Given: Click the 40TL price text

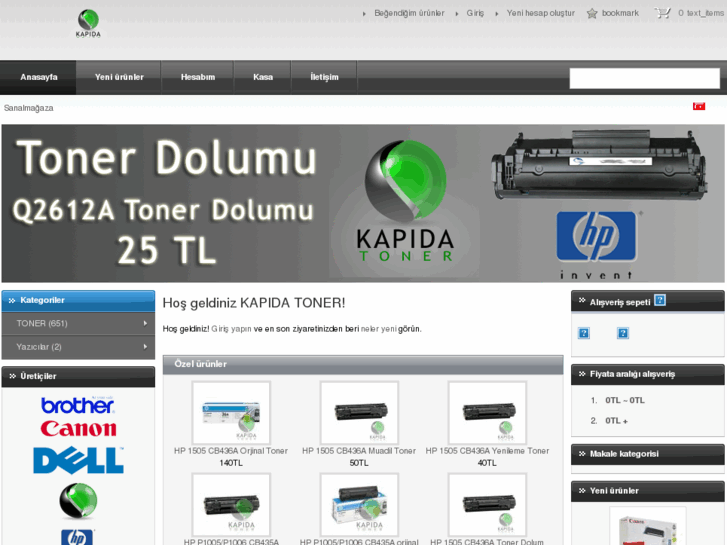Looking at the screenshot, I should point(487,463).
